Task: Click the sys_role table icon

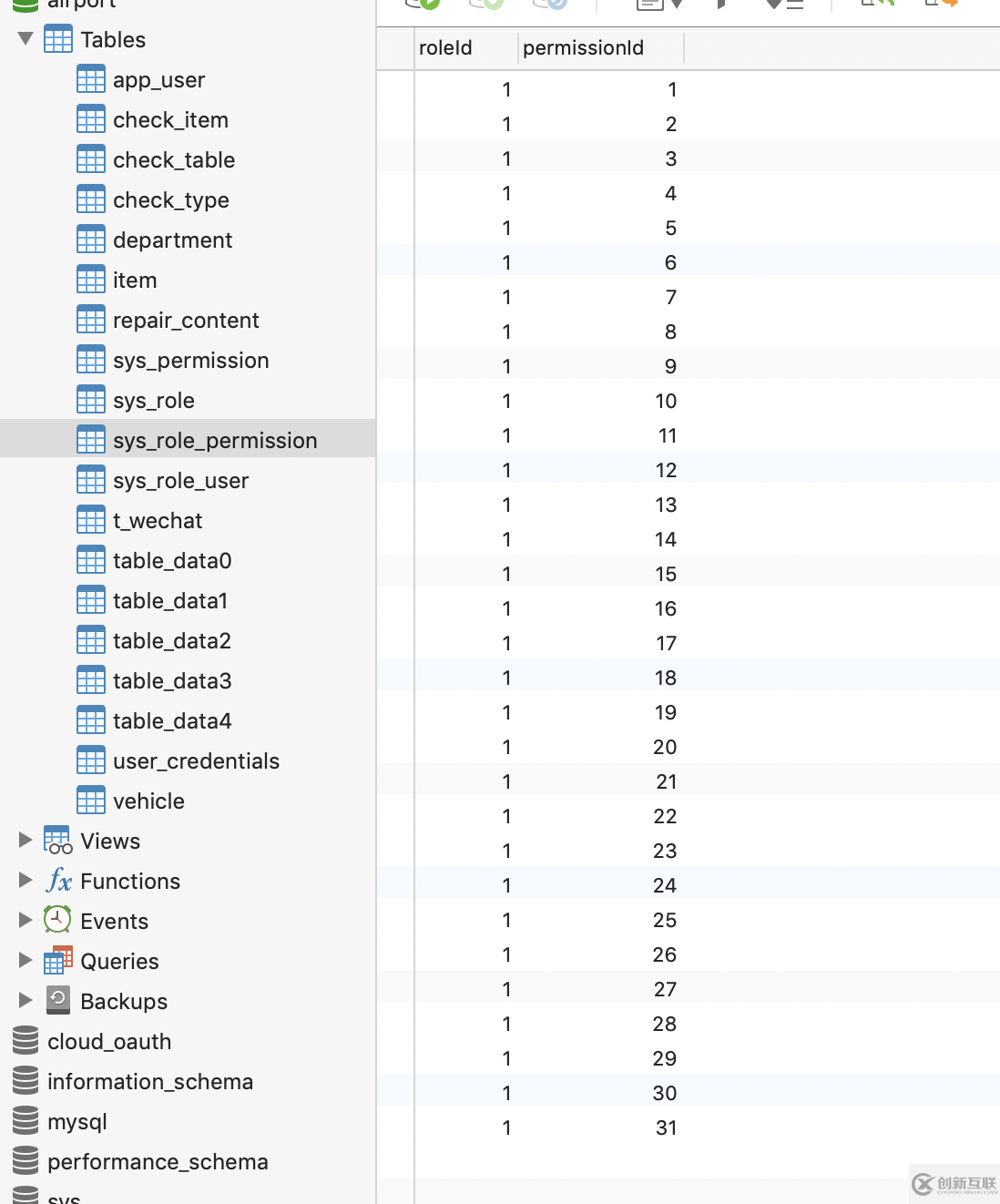Action: pyautogui.click(x=91, y=400)
